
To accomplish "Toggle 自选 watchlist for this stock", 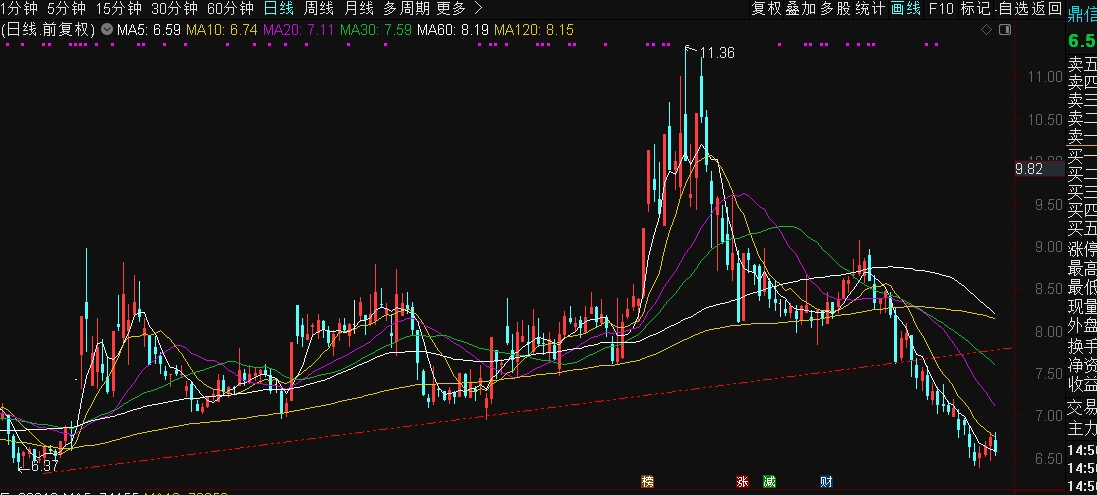I will point(1012,8).
